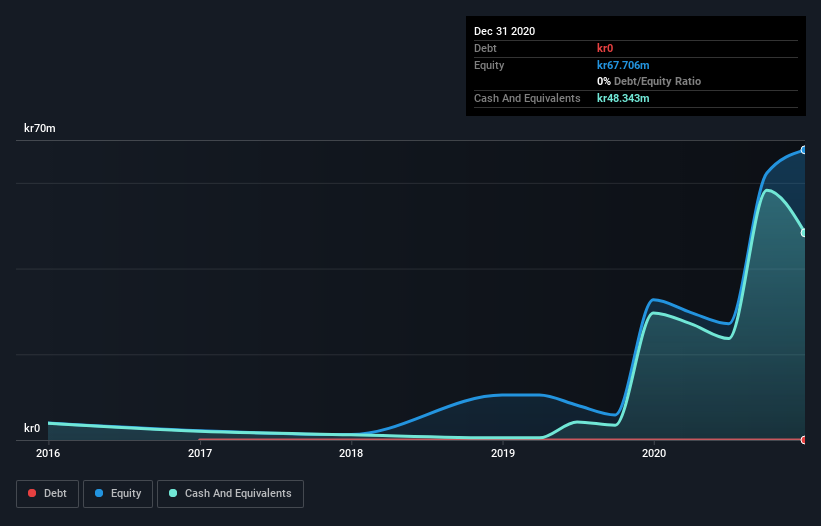Click the red Debt endpoint marker
The image size is (821, 526).
tap(804, 440)
